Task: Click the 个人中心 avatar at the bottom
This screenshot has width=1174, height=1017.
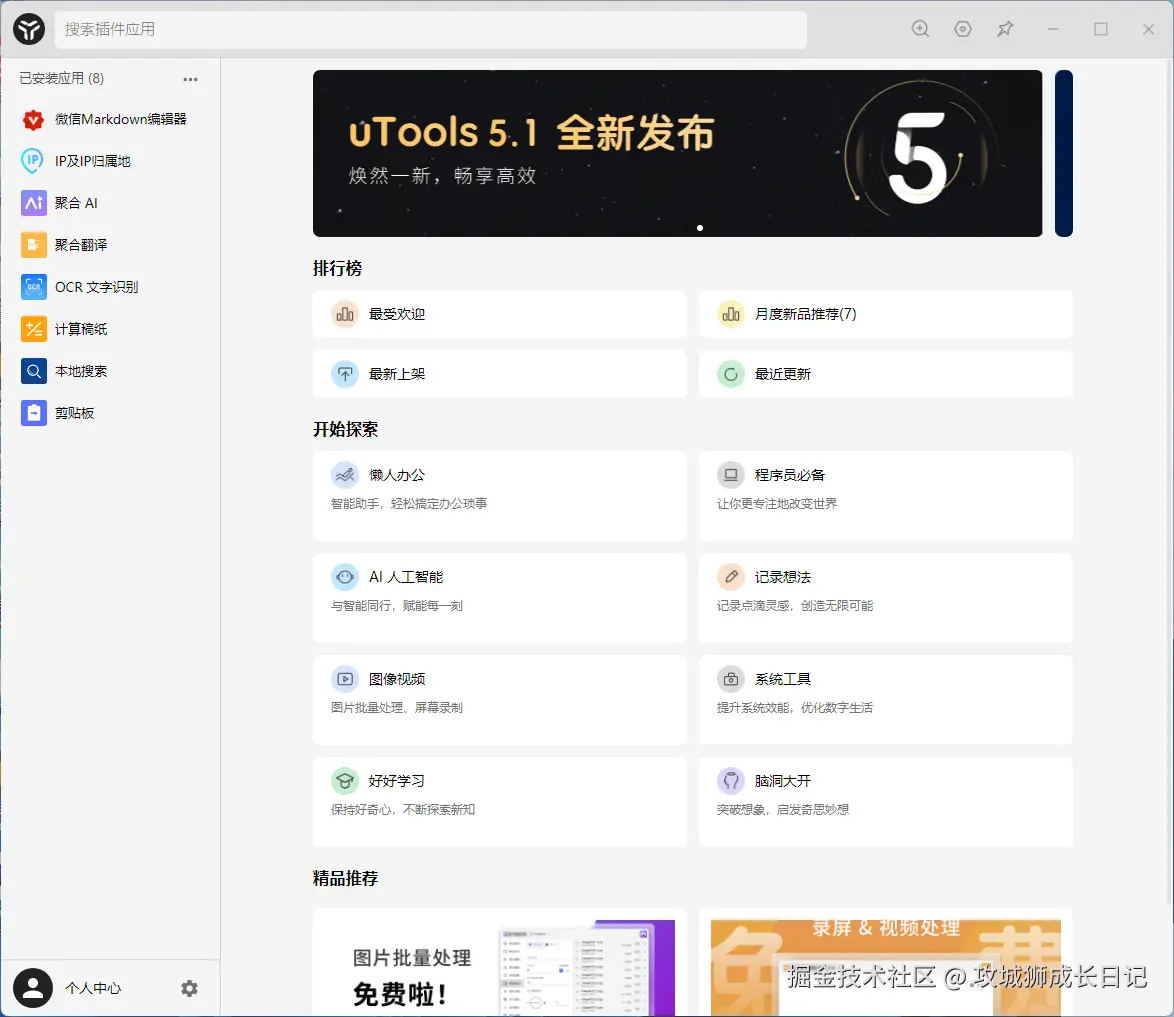Action: click(33, 988)
